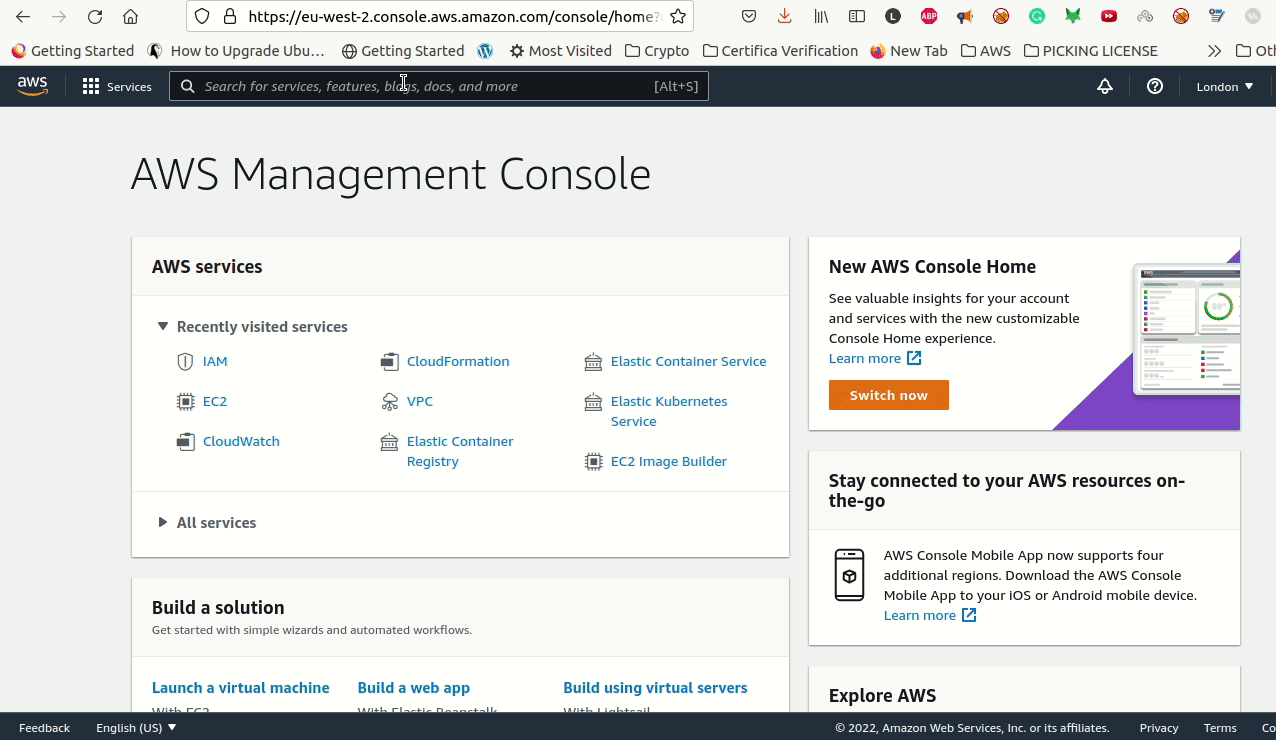This screenshot has width=1276, height=740.
Task: Toggle the browser sidebar icon
Action: coord(857,17)
